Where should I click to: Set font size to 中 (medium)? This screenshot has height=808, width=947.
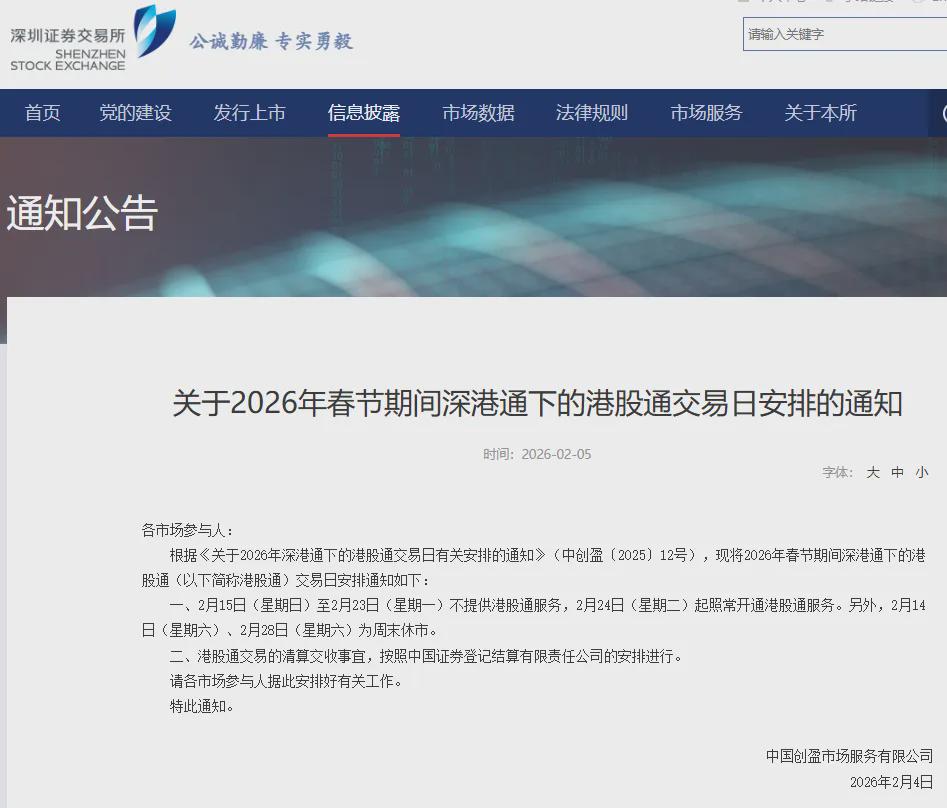click(897, 473)
